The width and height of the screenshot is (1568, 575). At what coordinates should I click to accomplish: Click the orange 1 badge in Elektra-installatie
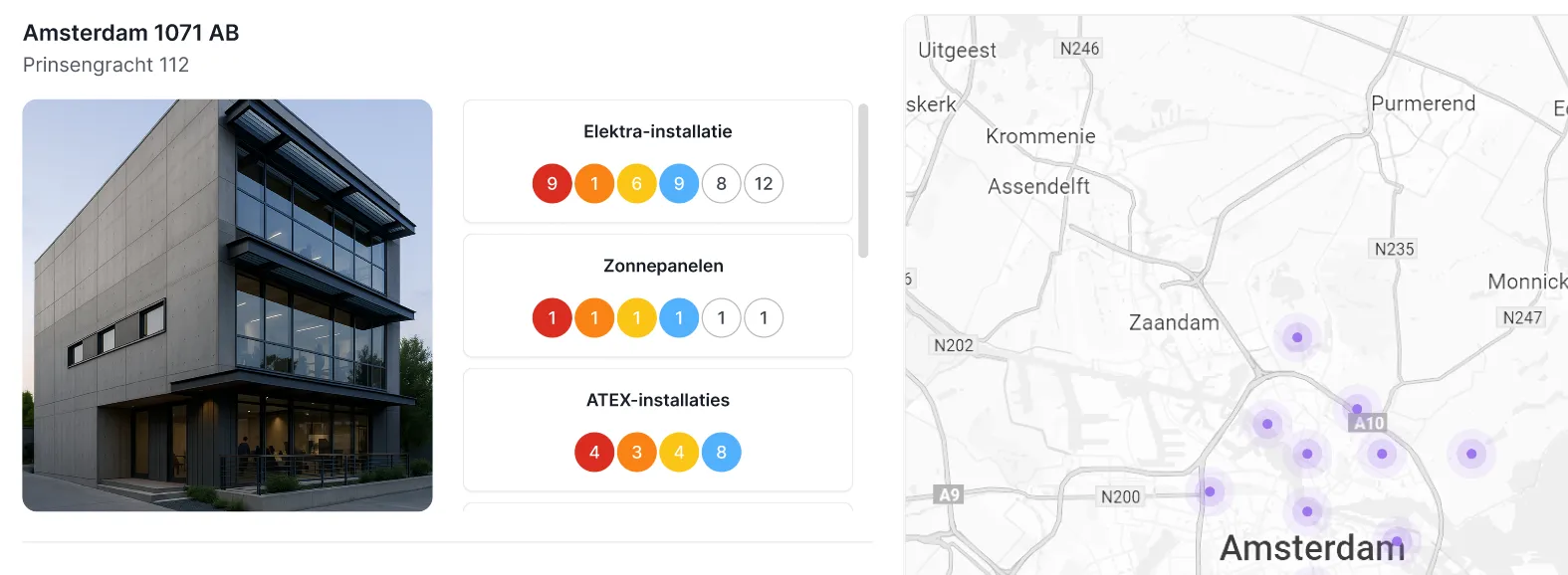[x=594, y=183]
